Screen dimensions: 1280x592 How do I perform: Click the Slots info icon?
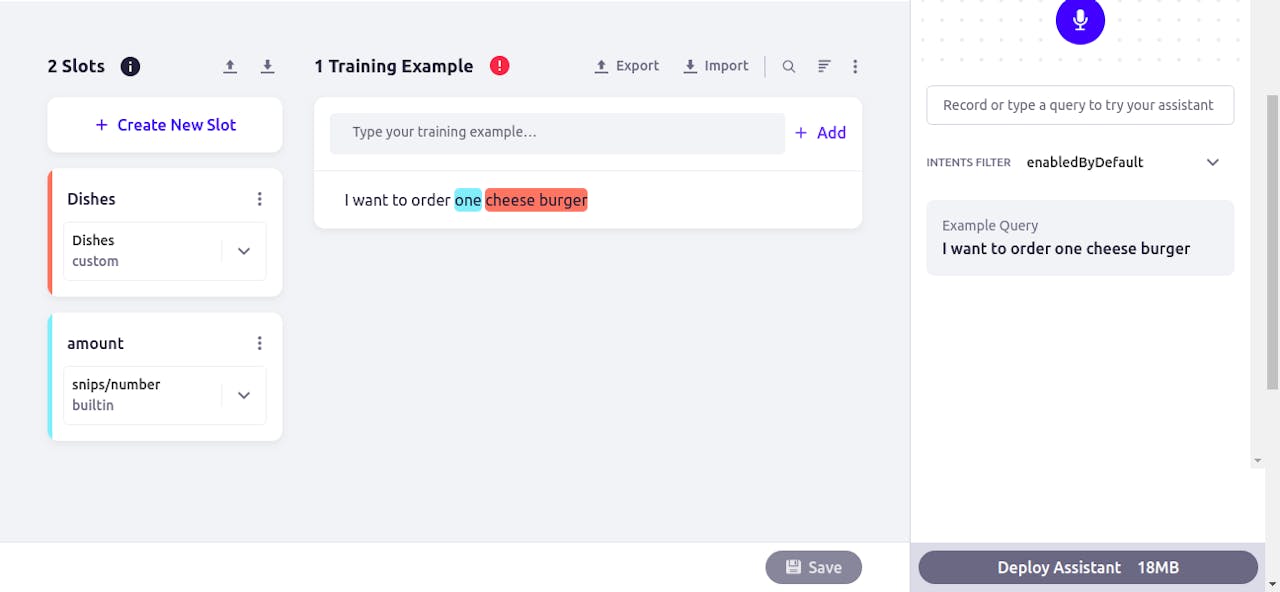[x=130, y=67]
